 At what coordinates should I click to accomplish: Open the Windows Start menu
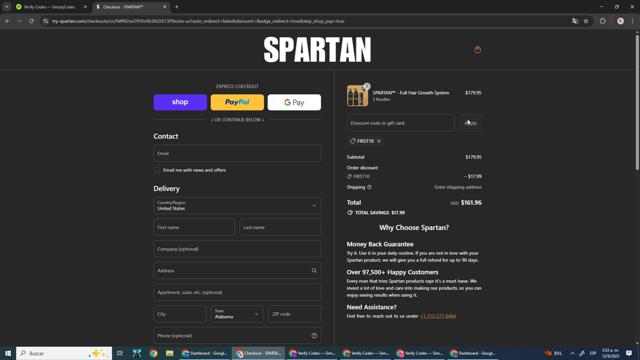tap(8, 353)
